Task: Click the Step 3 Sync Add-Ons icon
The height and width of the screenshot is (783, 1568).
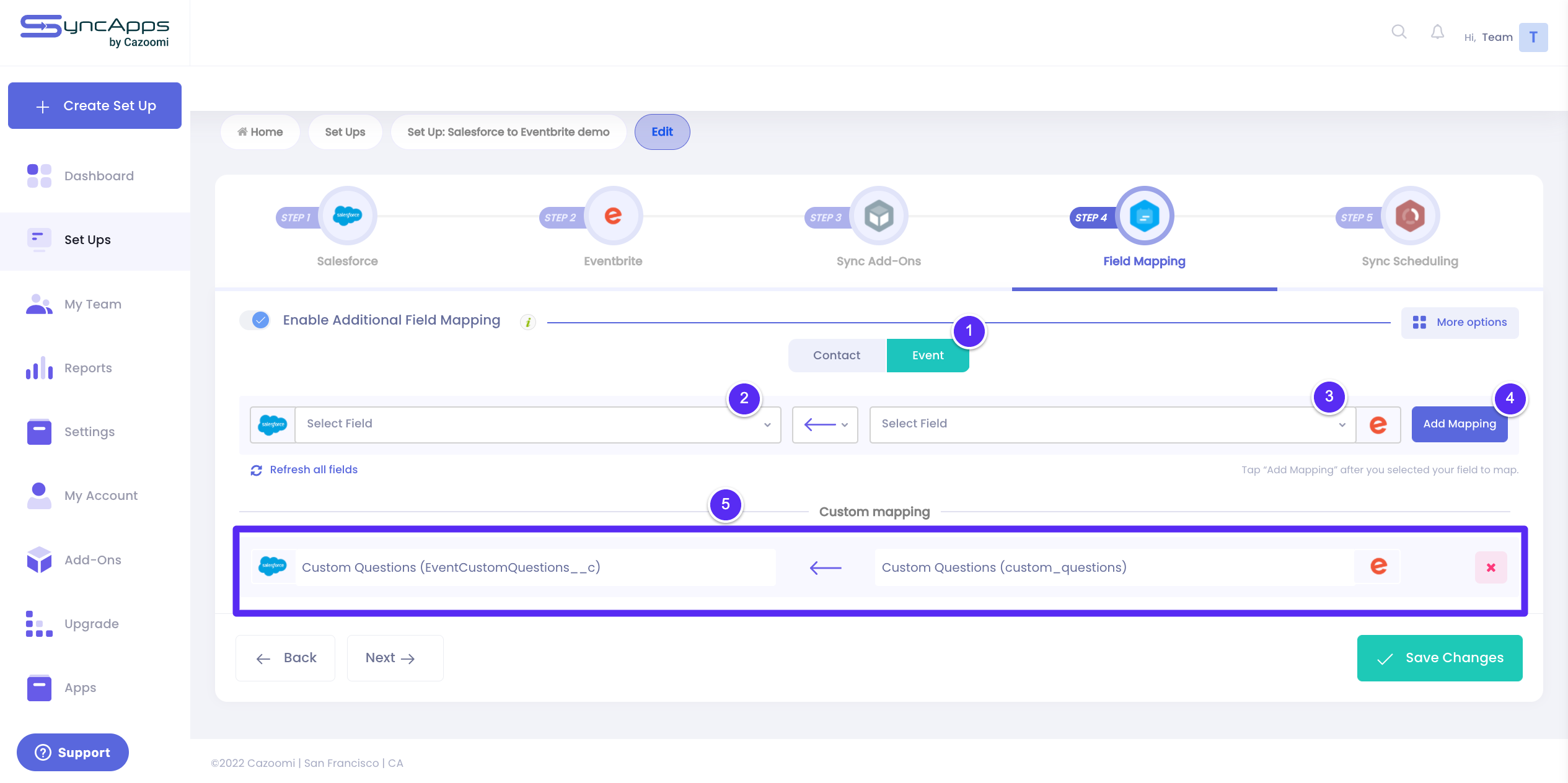Action: (x=879, y=216)
